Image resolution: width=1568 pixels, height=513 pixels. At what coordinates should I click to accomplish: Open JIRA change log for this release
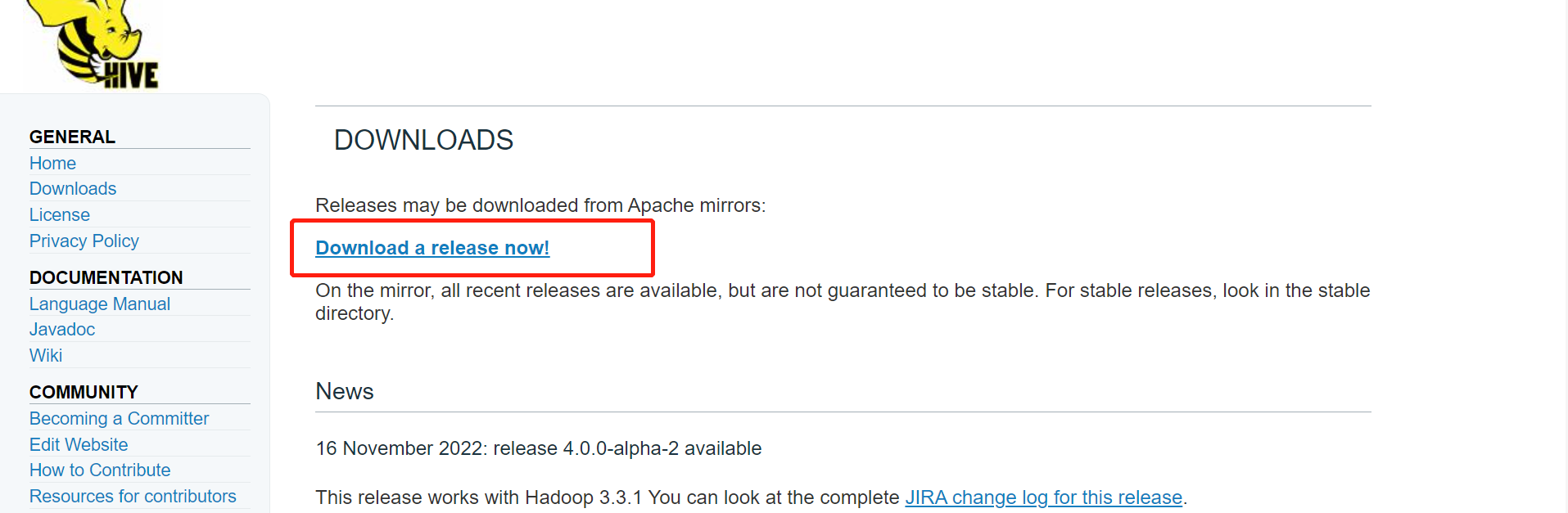tap(1044, 497)
